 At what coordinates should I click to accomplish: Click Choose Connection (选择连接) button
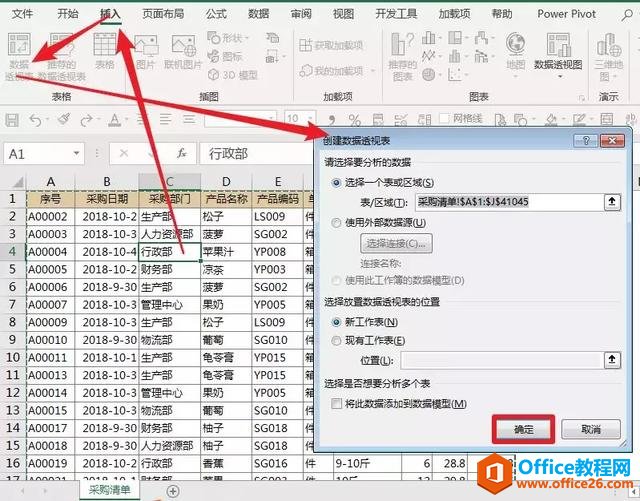[x=396, y=244]
